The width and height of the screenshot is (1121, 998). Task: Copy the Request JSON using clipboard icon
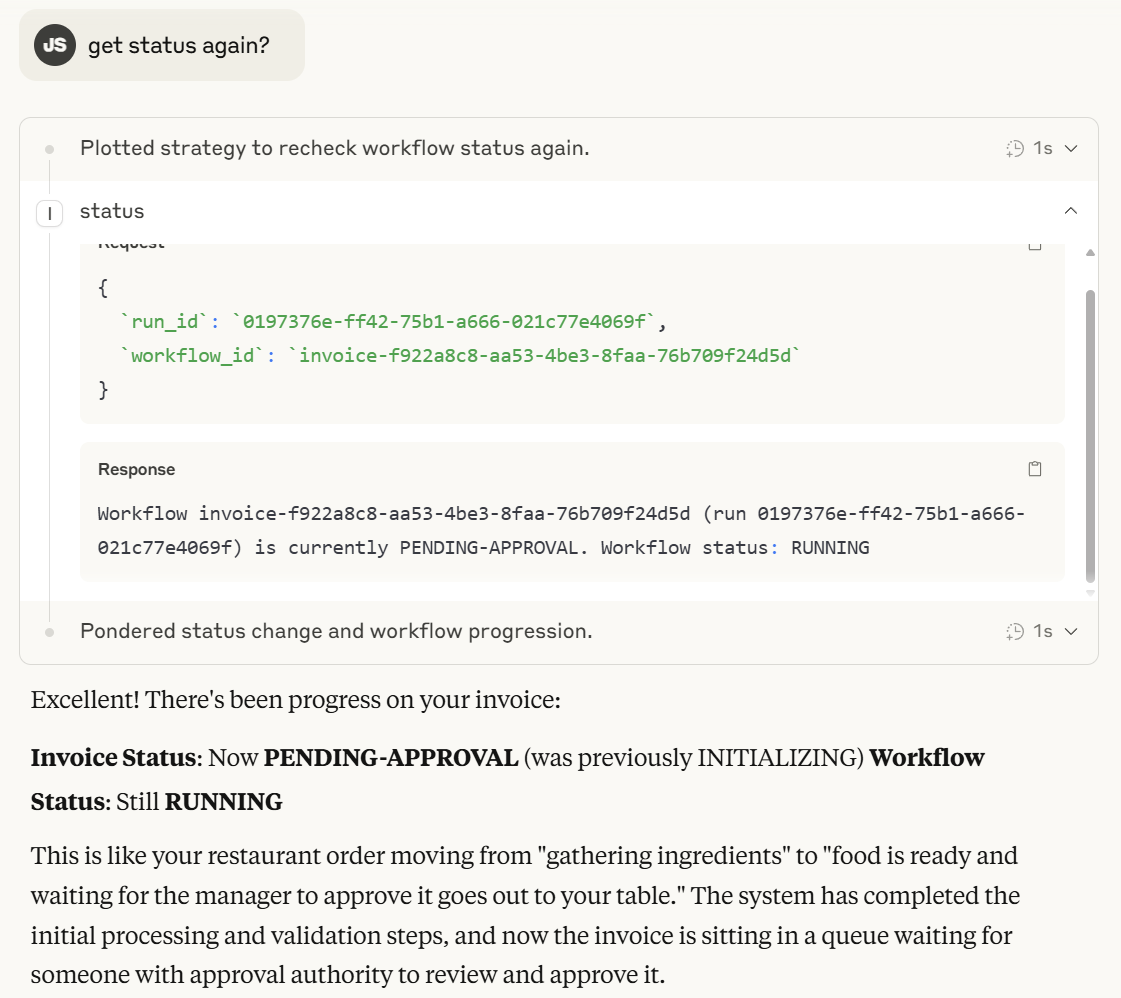point(1035,246)
